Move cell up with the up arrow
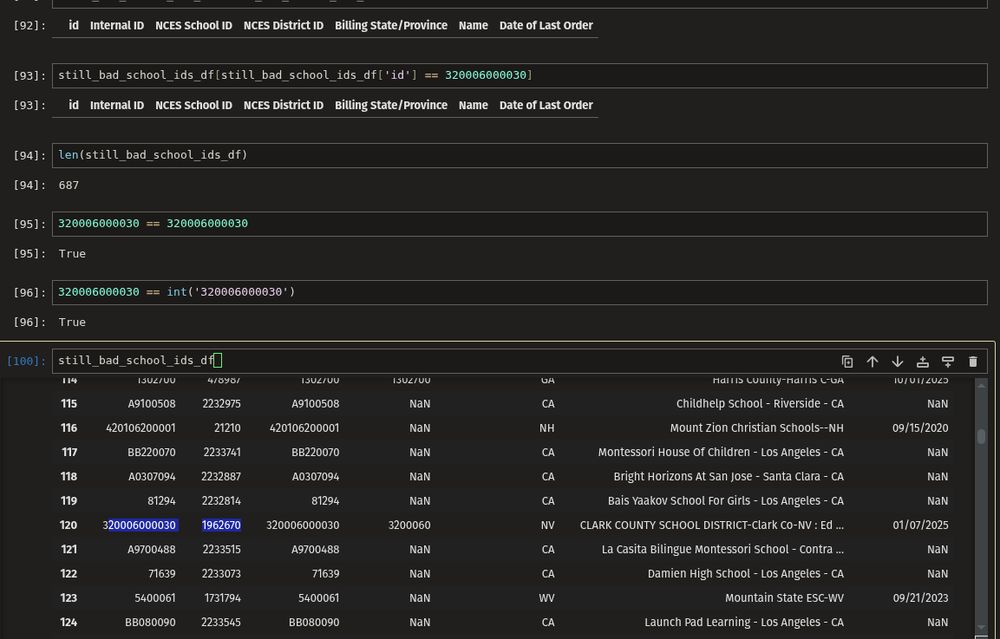This screenshot has height=639, width=1000. tap(872, 362)
